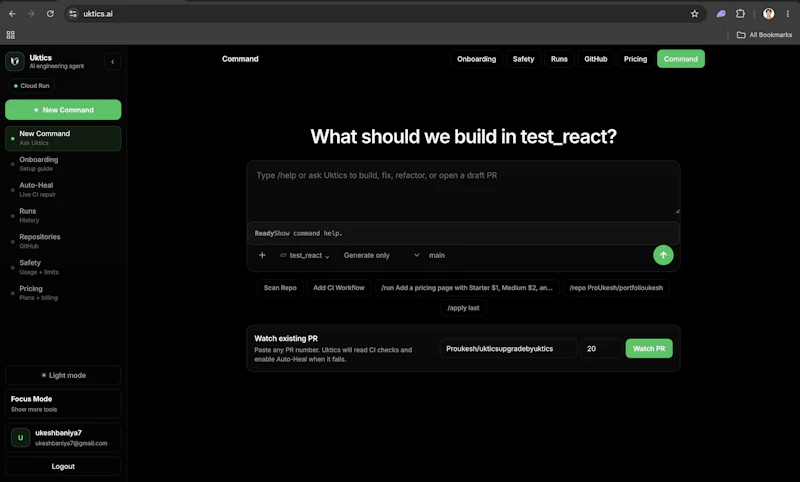800x482 pixels.
Task: Click the /repo ProUkesh/portfolioukesh chip
Action: coord(616,288)
